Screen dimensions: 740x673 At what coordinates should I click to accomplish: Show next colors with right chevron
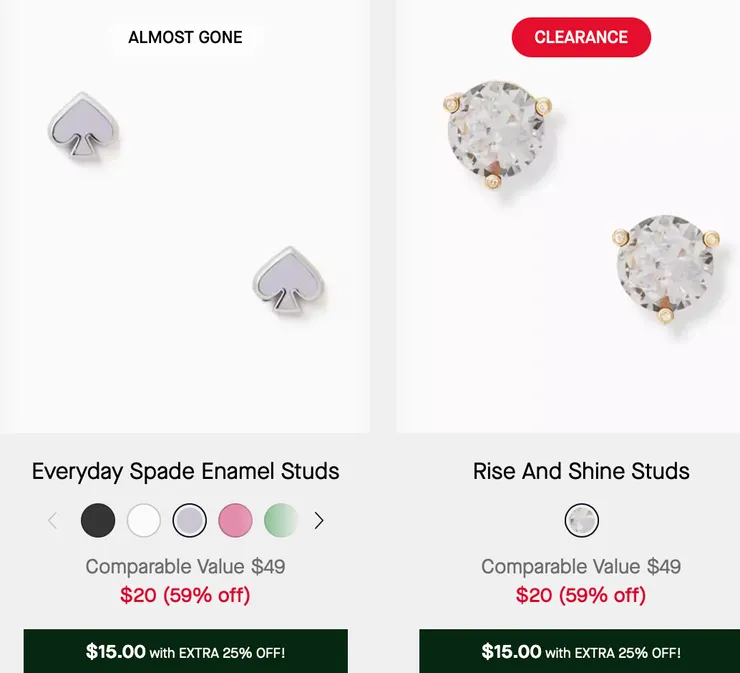click(319, 520)
